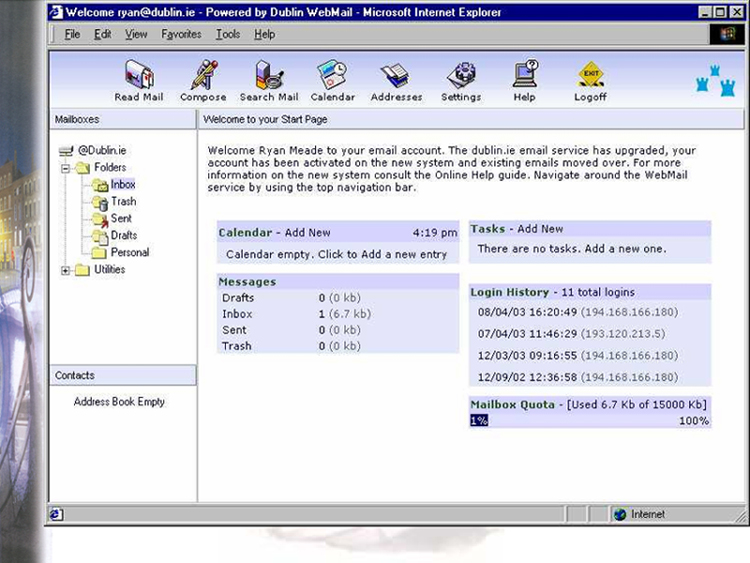Open the Personal folder

129,253
